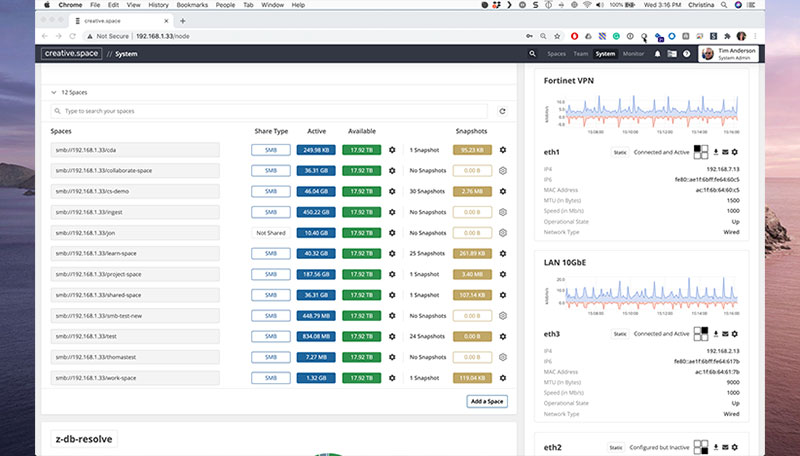This screenshot has width=800, height=456.
Task: Toggle the Static badge on eth1
Action: (x=620, y=152)
